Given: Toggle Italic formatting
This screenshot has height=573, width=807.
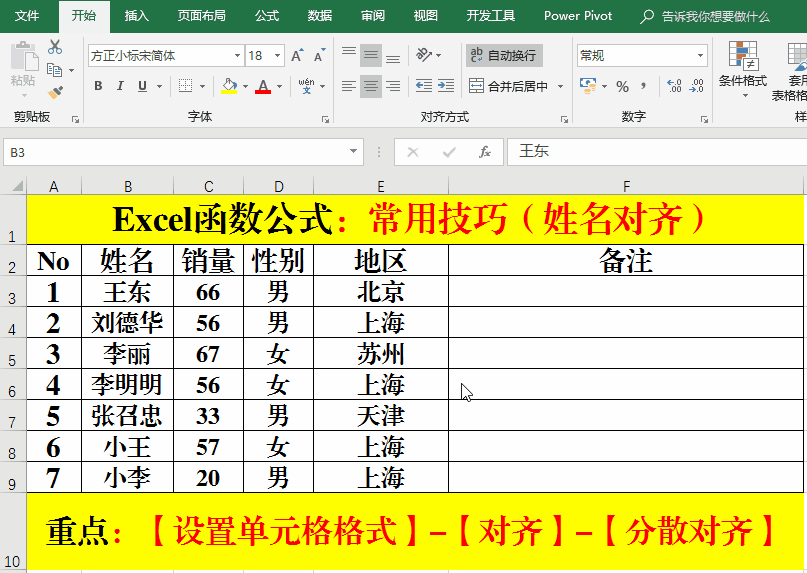Looking at the screenshot, I should (x=121, y=86).
